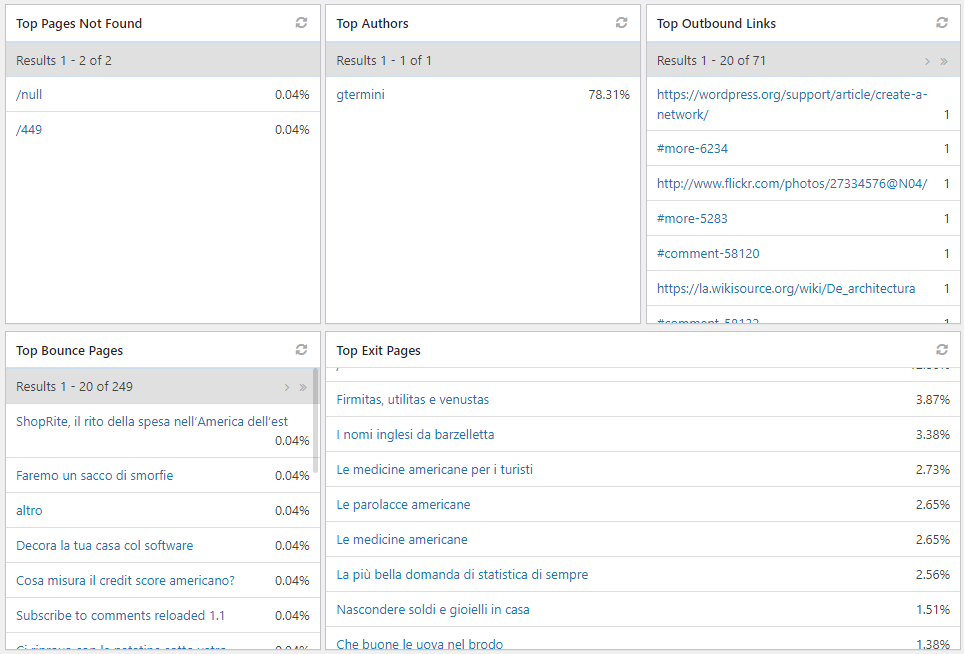Refresh the Top Exit Pages widget

(x=941, y=350)
